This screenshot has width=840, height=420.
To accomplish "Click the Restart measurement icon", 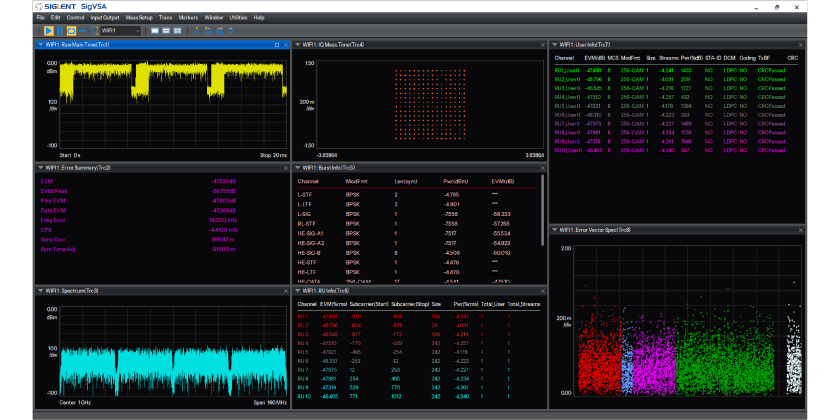I will tap(71, 31).
